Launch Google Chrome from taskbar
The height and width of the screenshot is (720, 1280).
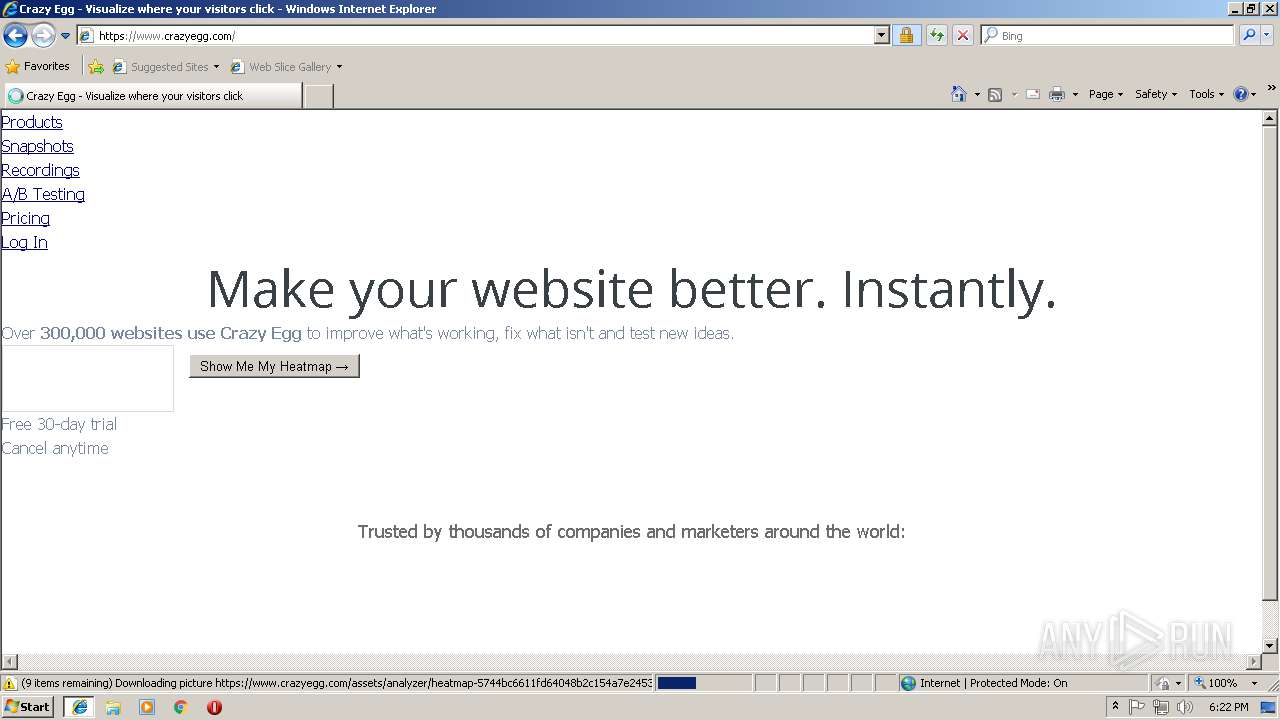coord(181,707)
